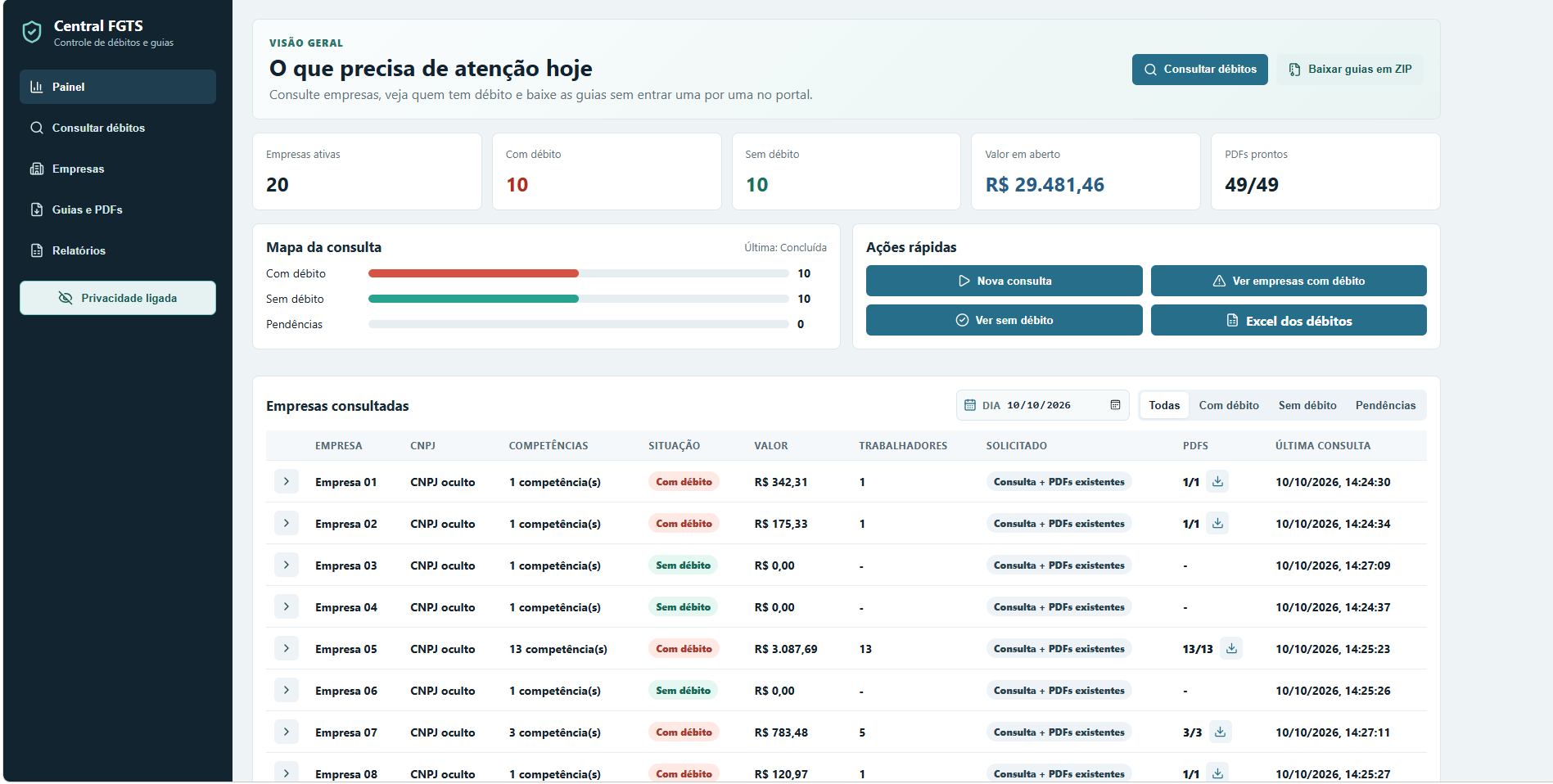Download PDFs for Empresa 08
Image resolution: width=1553 pixels, height=784 pixels.
point(1217,773)
